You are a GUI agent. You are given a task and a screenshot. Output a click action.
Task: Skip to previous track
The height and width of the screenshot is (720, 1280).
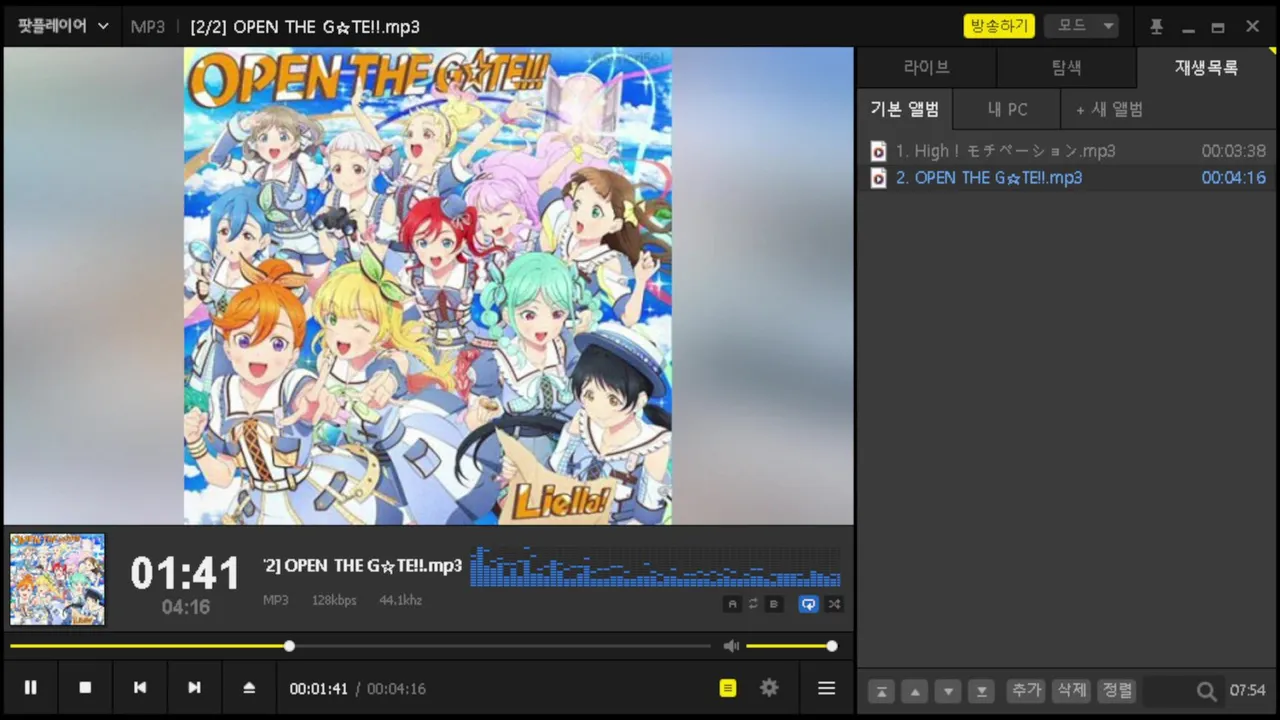click(140, 688)
